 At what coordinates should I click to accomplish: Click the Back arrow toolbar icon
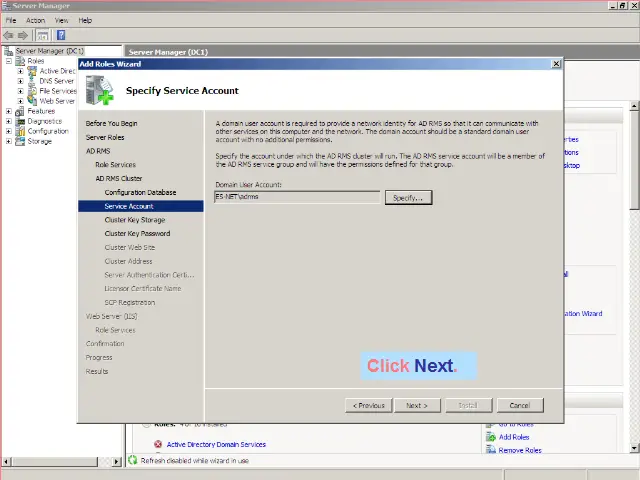pyautogui.click(x=8, y=36)
